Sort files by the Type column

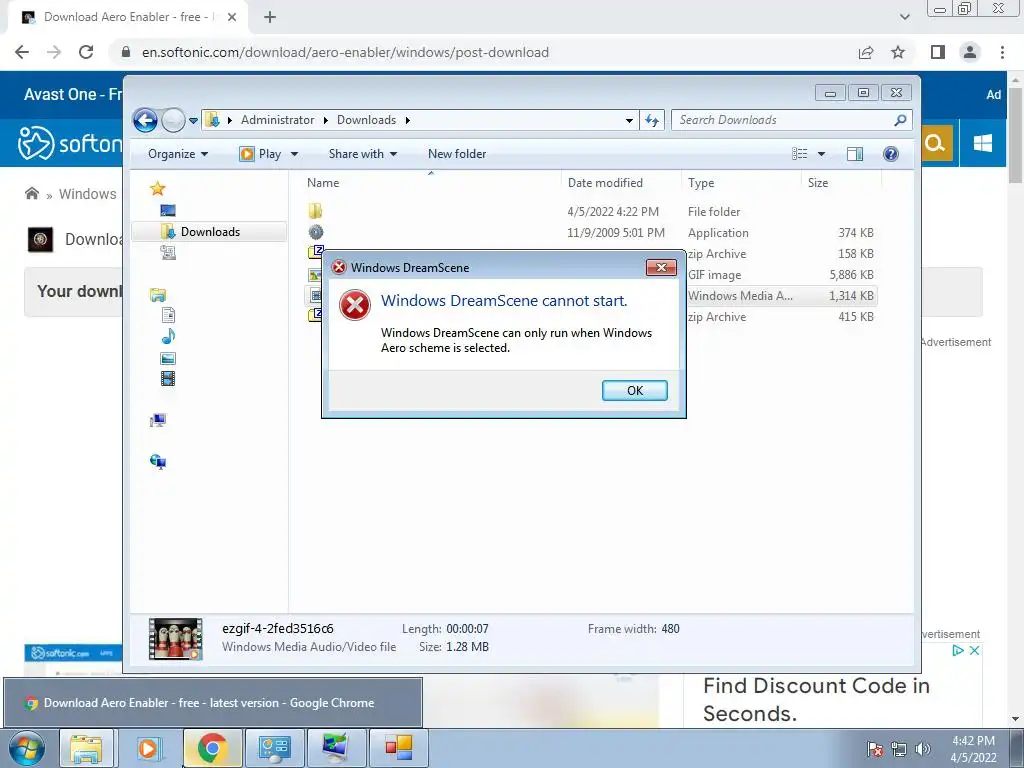coord(741,183)
